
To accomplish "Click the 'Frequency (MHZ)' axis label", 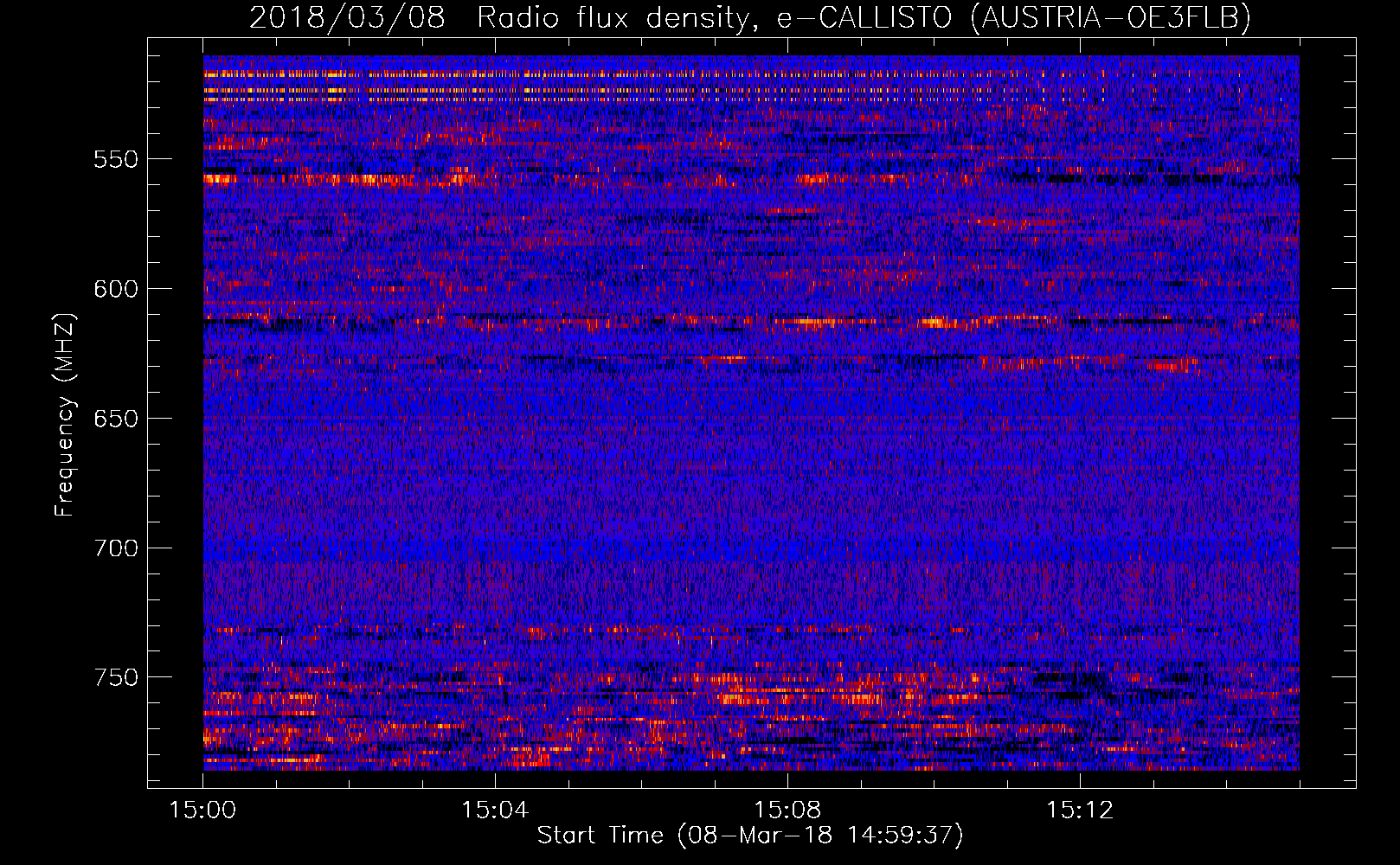I will pos(65,414).
